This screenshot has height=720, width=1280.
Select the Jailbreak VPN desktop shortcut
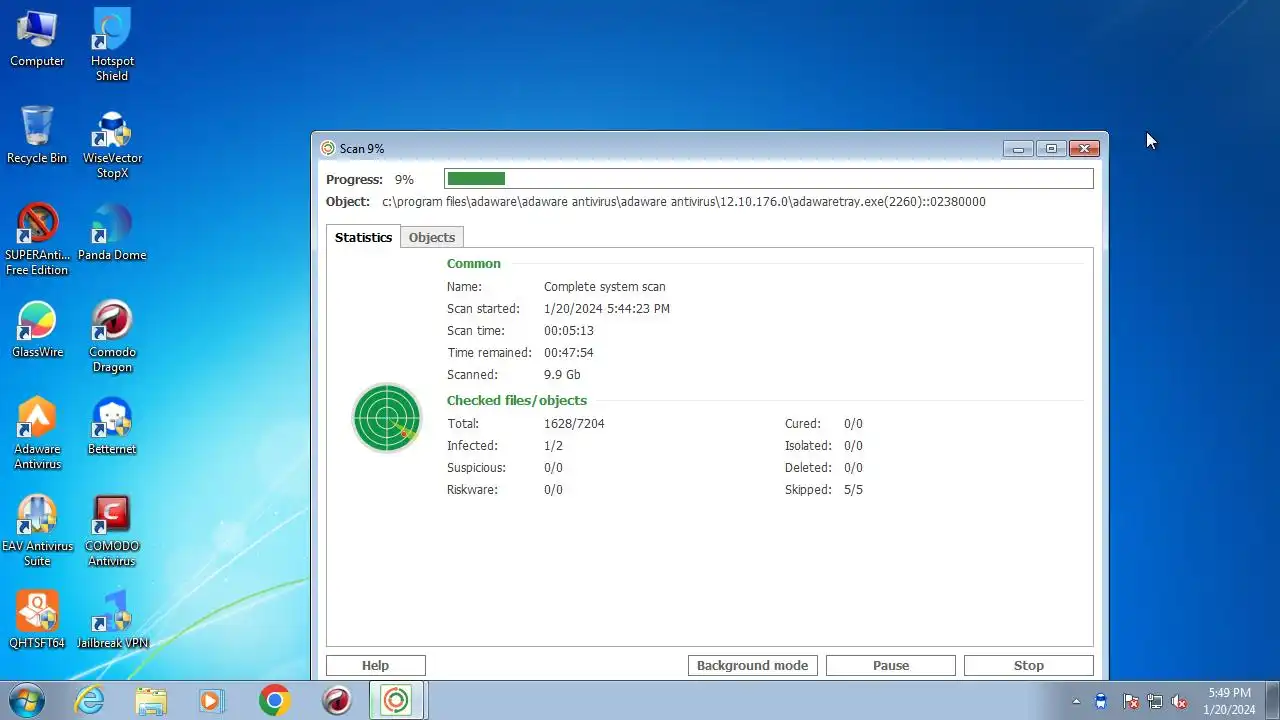point(112,621)
